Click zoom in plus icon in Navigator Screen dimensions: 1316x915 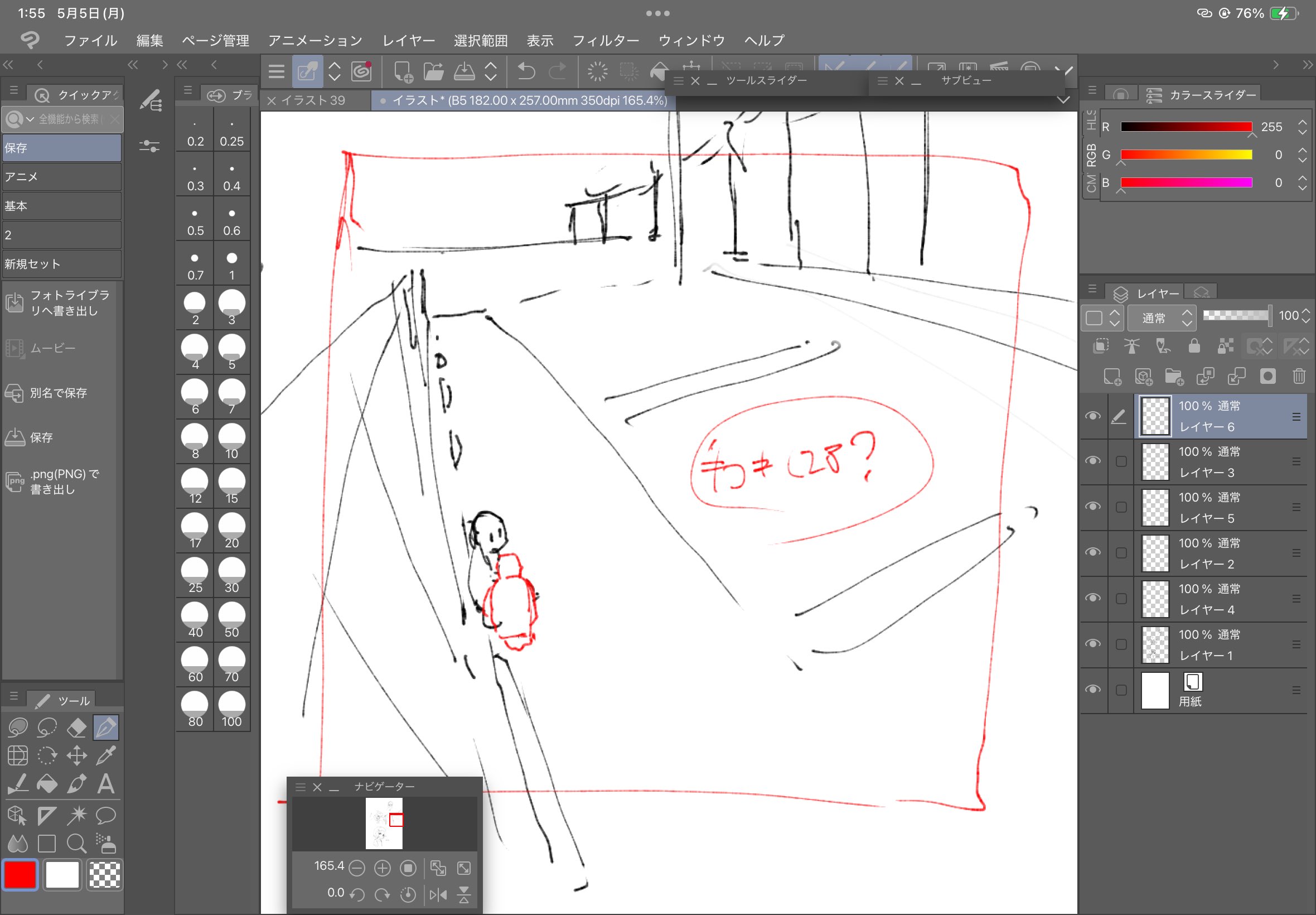click(382, 868)
